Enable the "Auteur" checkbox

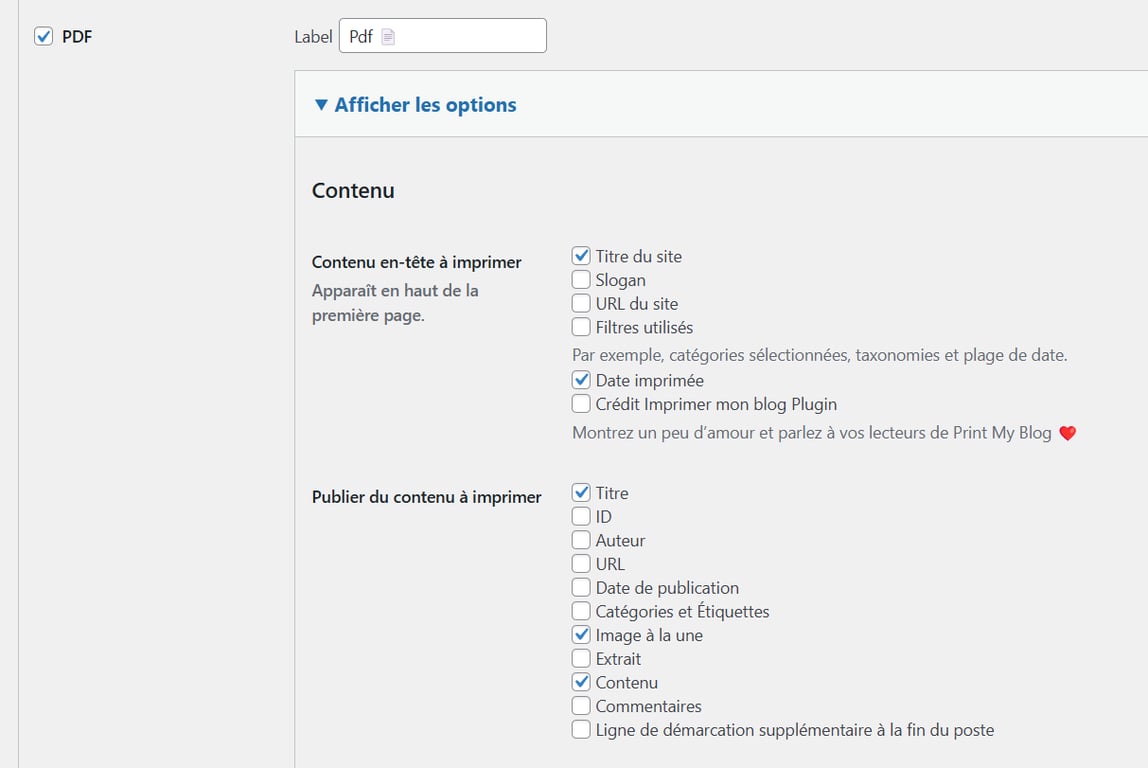[x=581, y=540]
